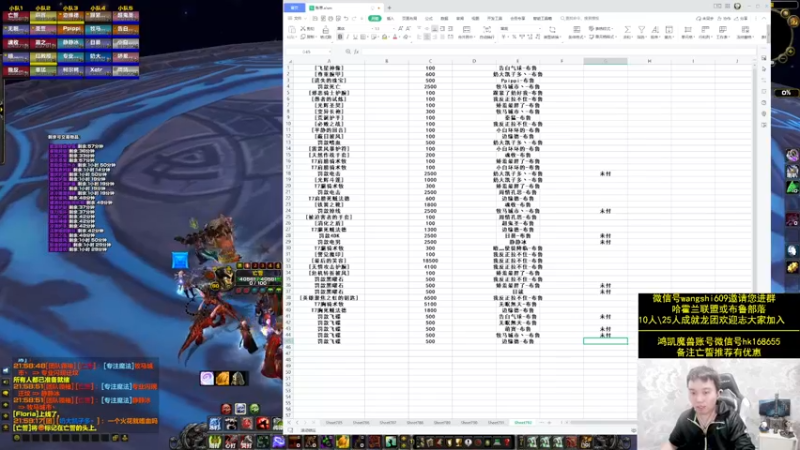Click the Merge and Center icon
Screen dimensions: 800x450
[x=467, y=30]
